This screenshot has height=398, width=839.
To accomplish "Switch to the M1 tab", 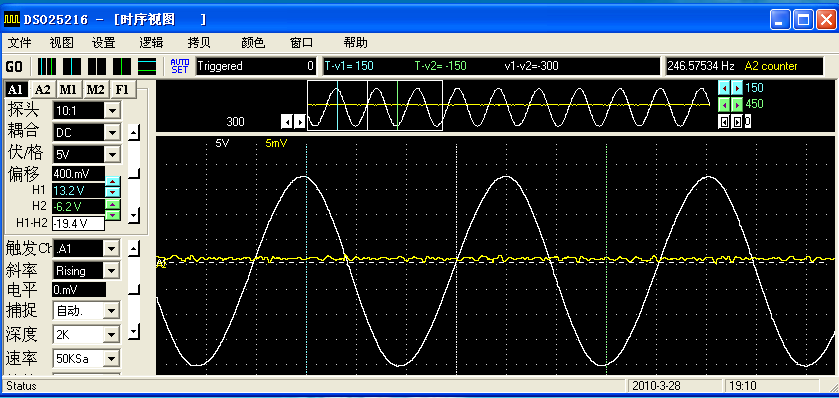I will point(69,90).
